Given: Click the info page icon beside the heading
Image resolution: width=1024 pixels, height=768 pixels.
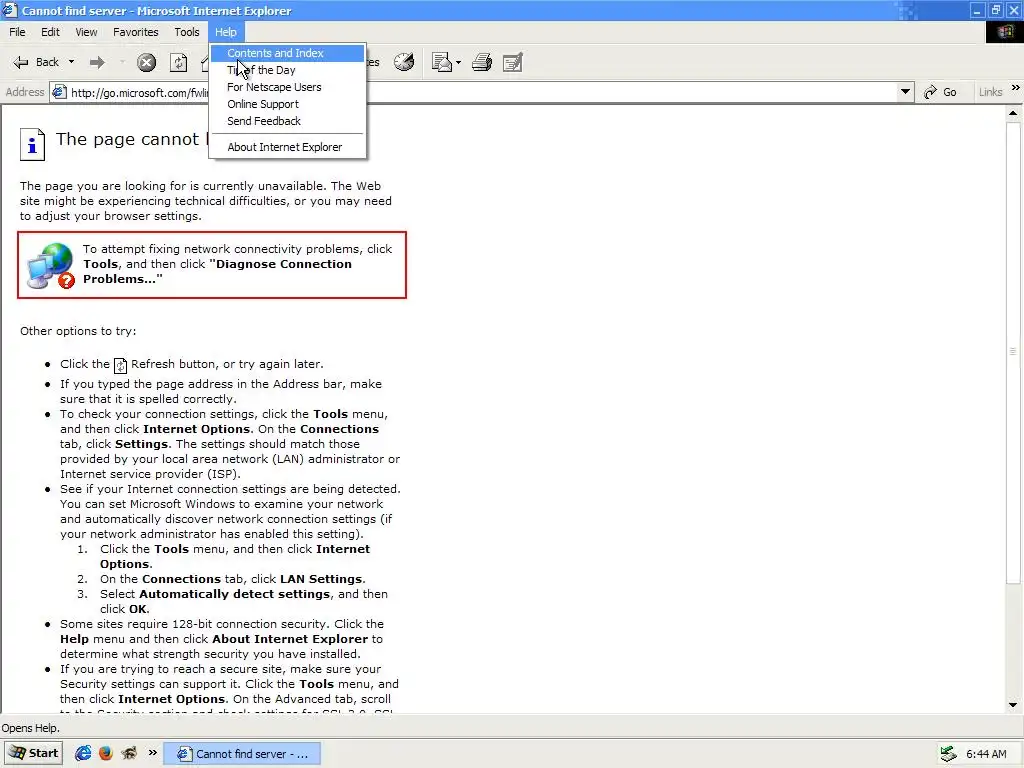Looking at the screenshot, I should (x=33, y=144).
